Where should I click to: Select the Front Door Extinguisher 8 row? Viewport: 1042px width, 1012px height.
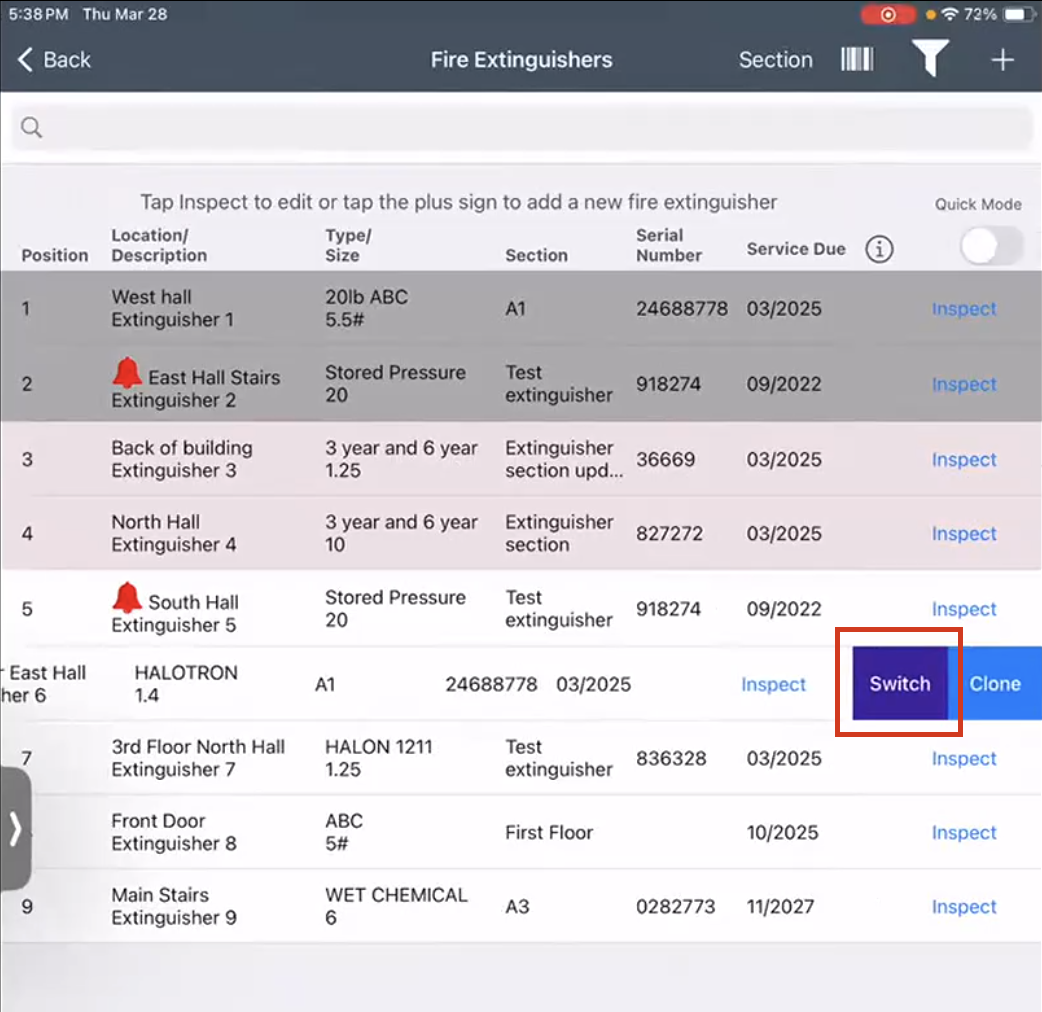pos(521,832)
